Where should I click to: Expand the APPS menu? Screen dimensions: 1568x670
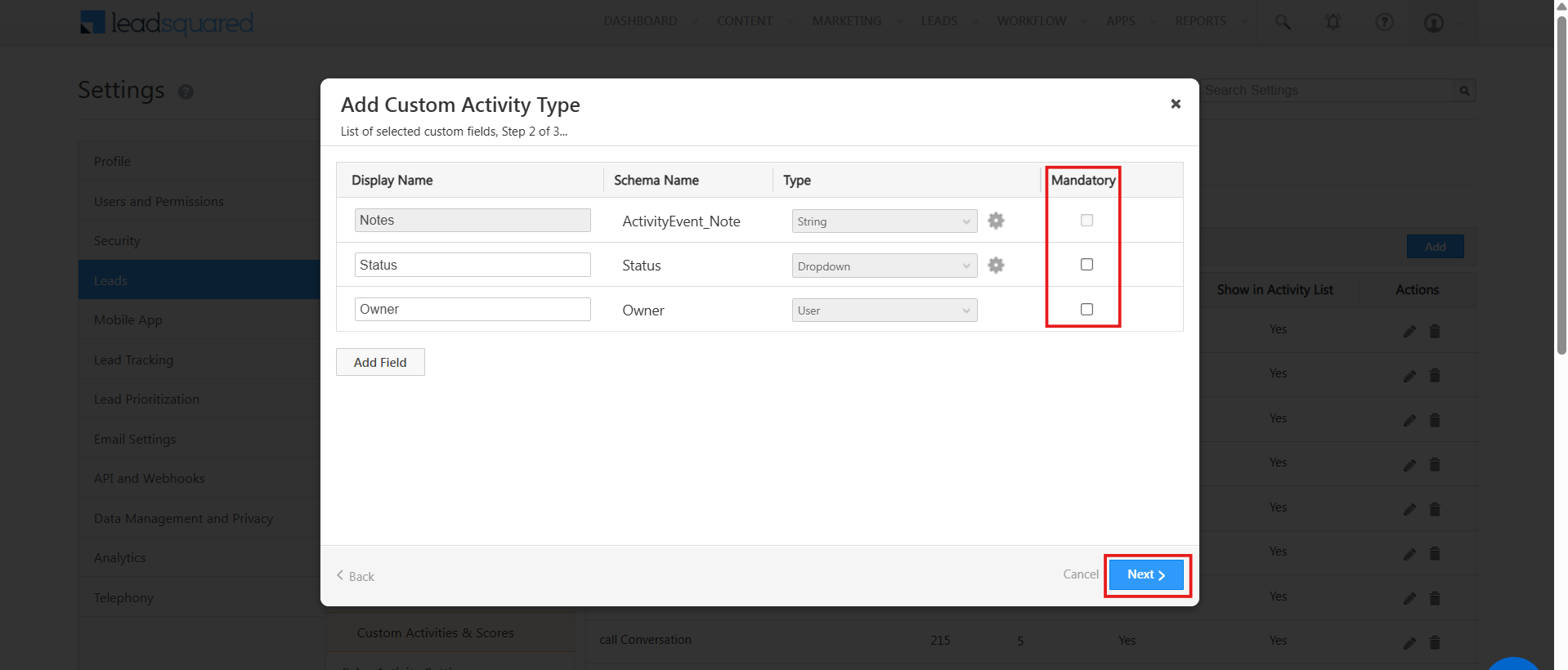click(1131, 21)
